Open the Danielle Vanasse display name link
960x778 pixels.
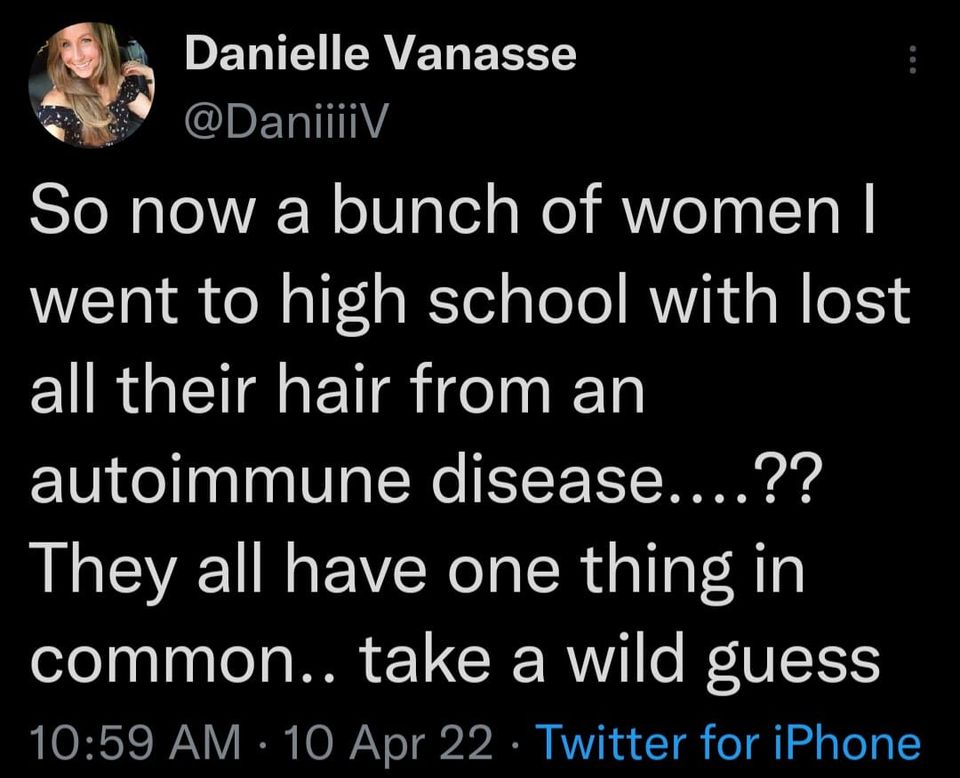381,53
